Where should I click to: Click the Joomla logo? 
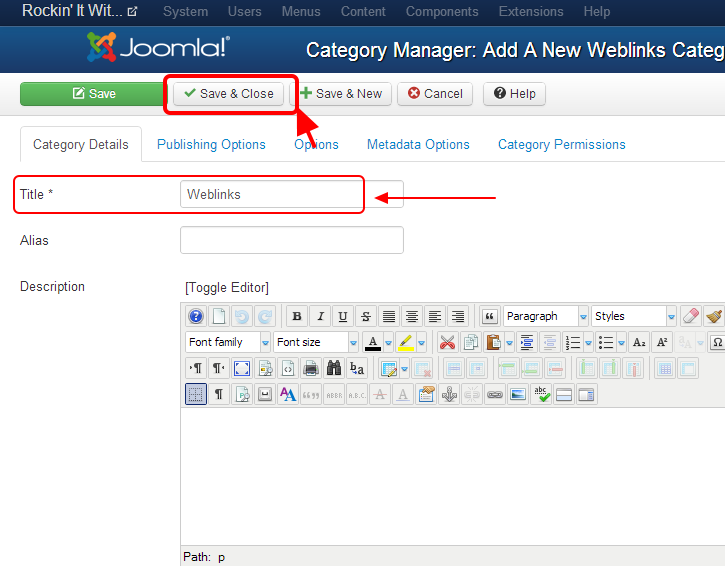click(158, 47)
